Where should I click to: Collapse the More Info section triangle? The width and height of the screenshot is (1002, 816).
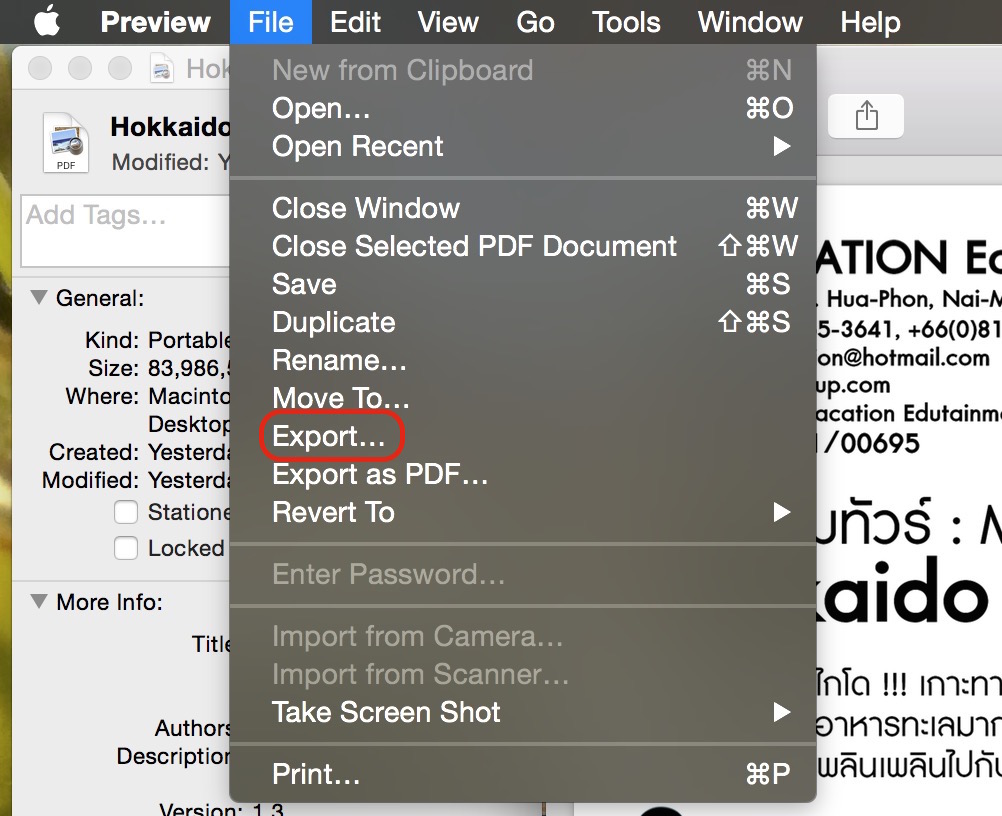point(39,602)
